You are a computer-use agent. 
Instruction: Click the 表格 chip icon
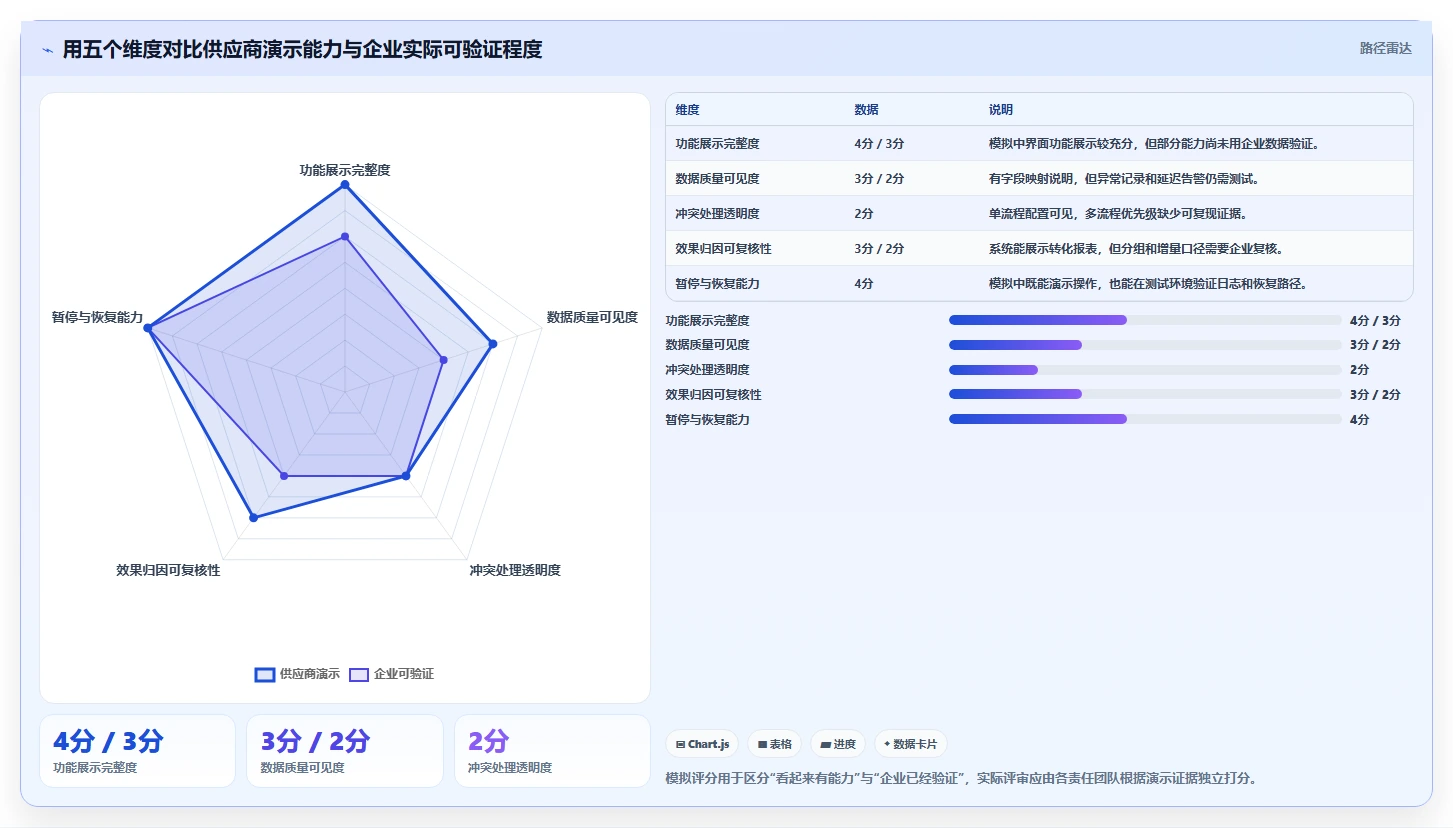(x=762, y=744)
